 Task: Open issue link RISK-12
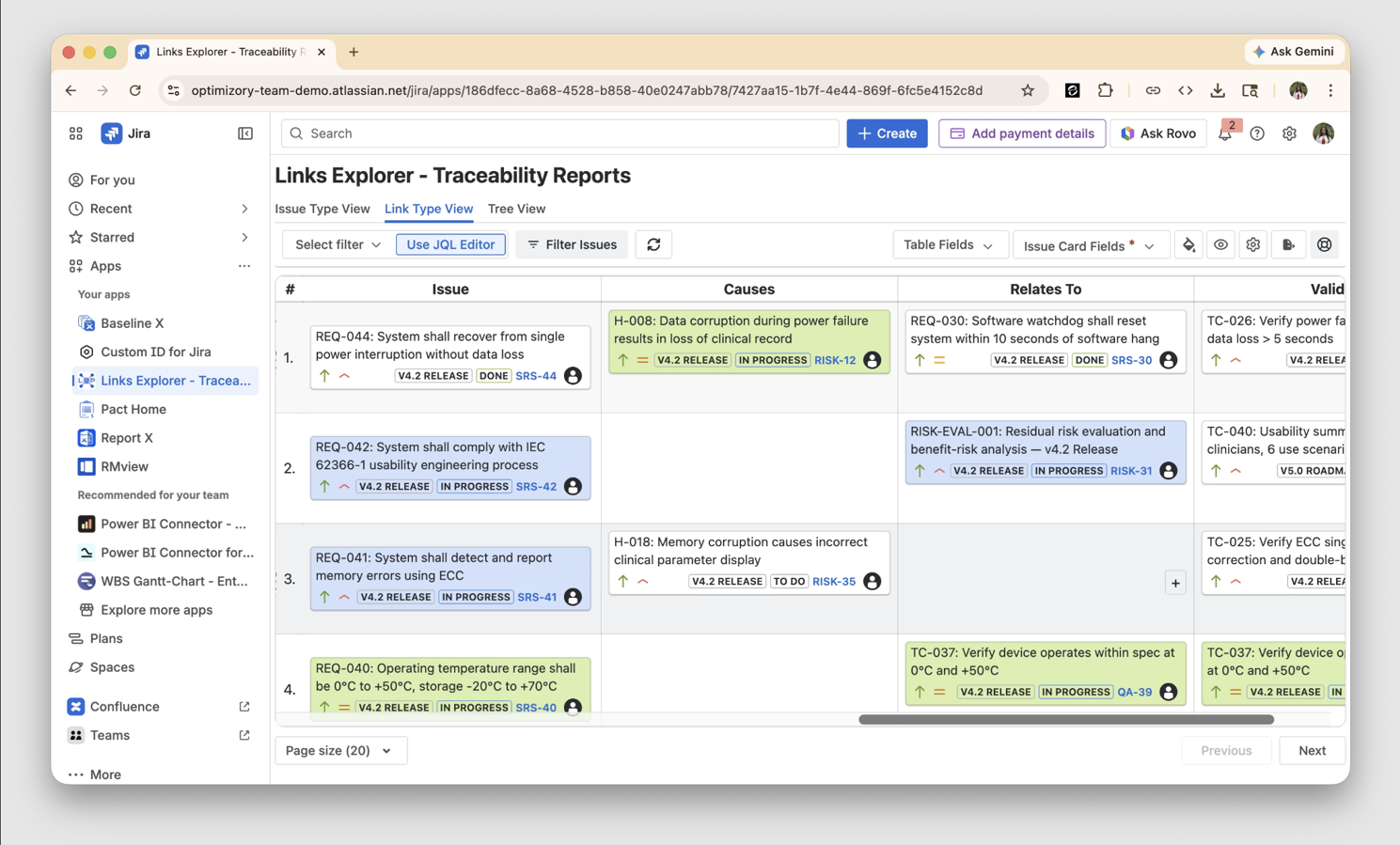(x=835, y=360)
